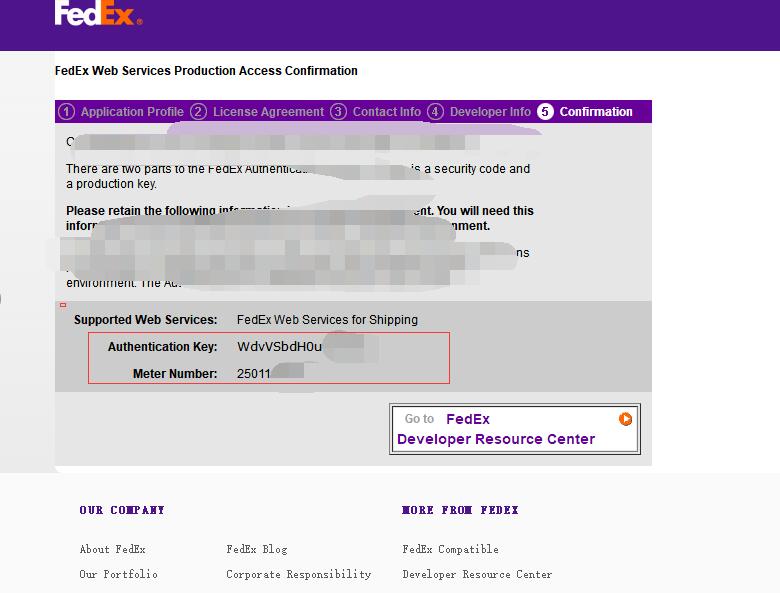Click the Go to FedEx Developer Resource Center button
Viewport: 780px width, 593px height.
pyautogui.click(x=515, y=429)
